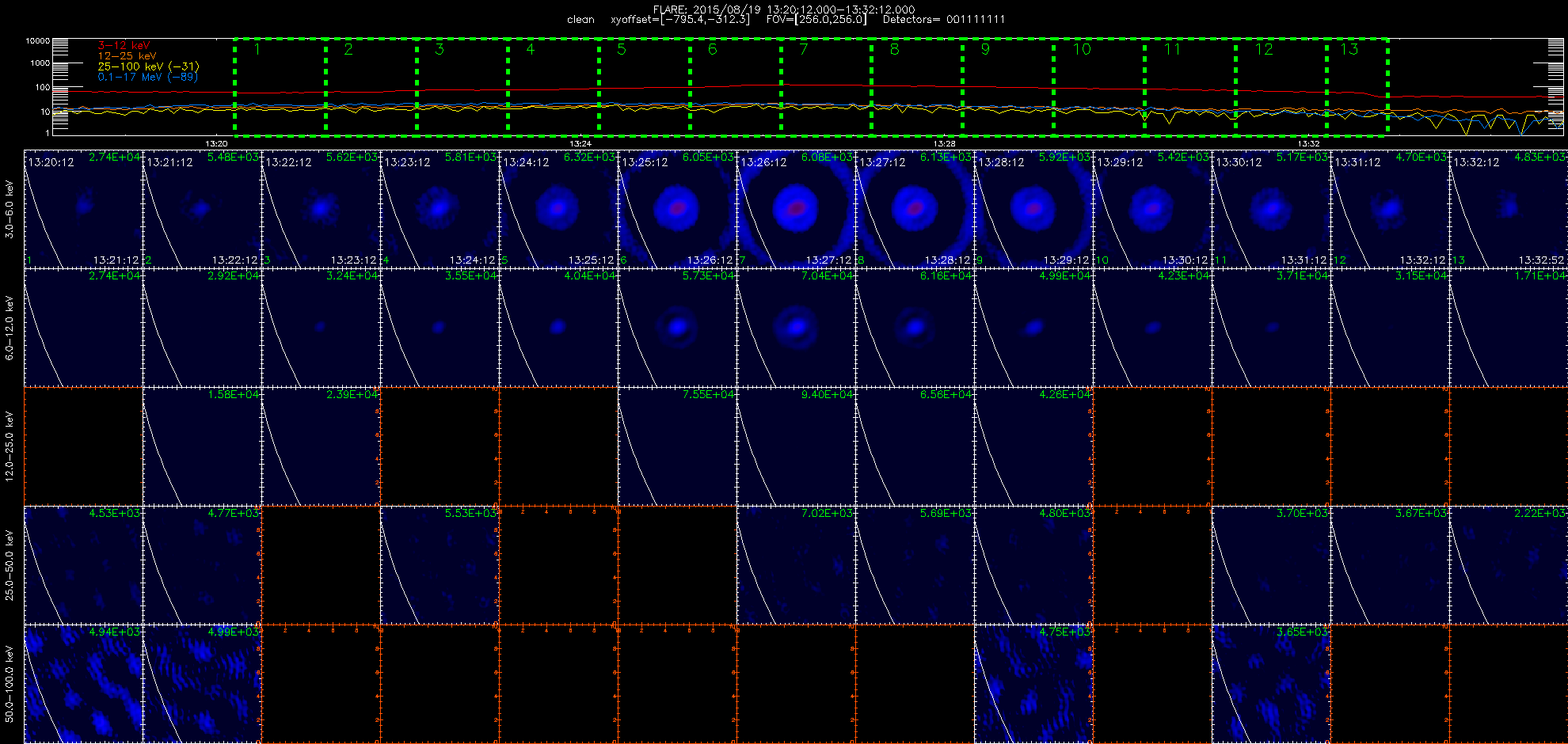The width and height of the screenshot is (1568, 744).
Task: Click the 4.99E+03 peak value label
Action: coord(234,632)
